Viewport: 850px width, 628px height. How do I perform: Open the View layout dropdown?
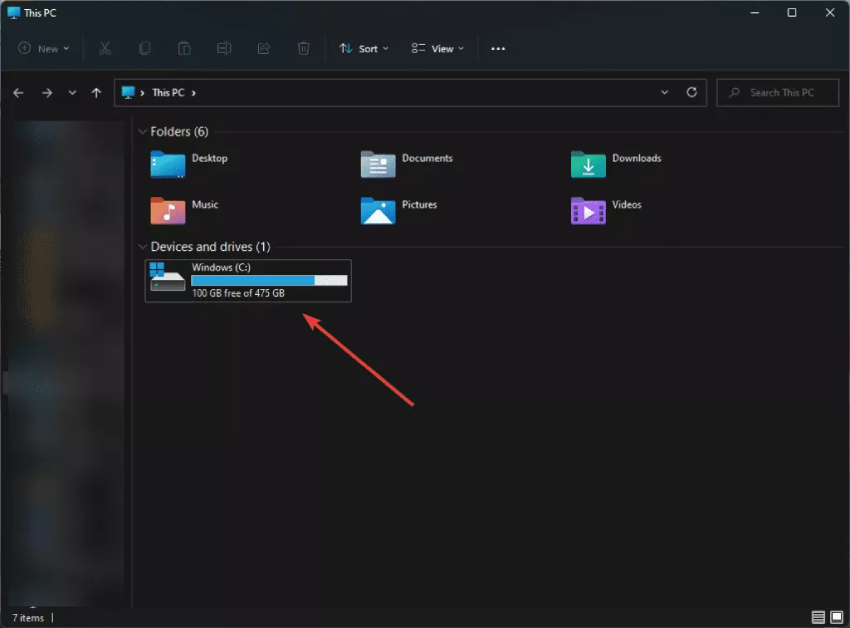[x=438, y=48]
